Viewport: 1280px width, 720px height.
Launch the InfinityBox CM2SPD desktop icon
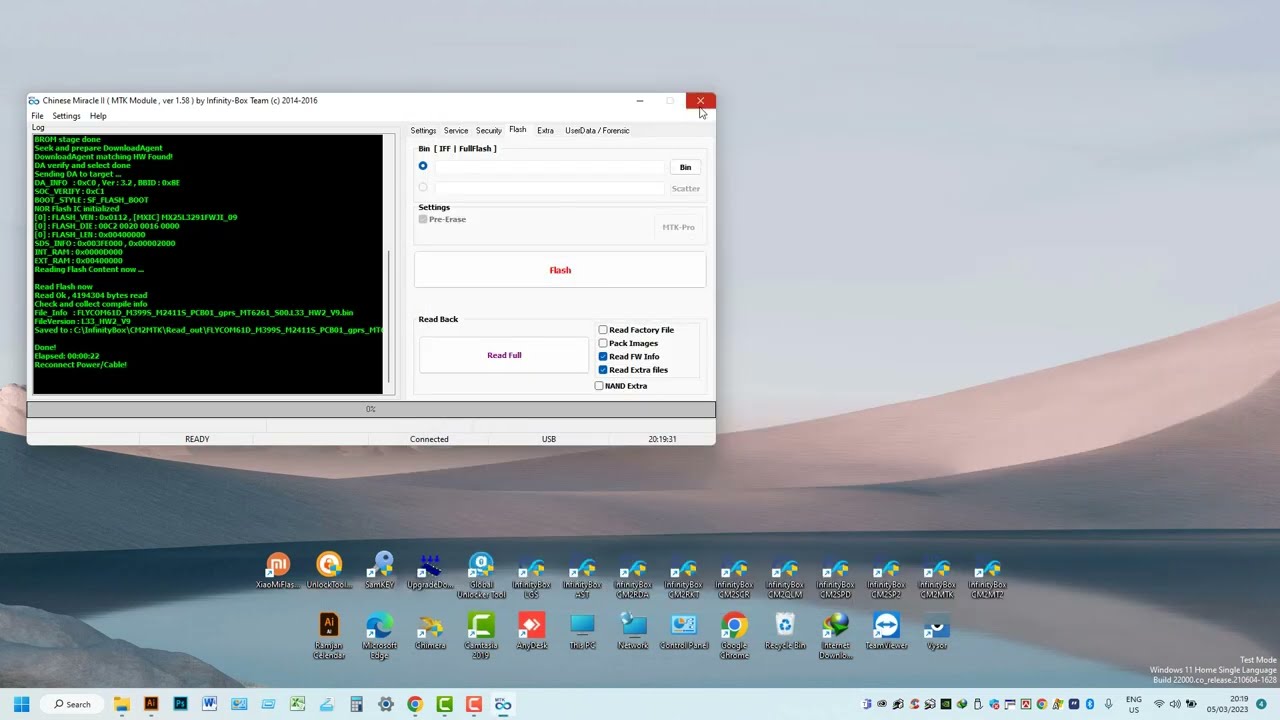(836, 576)
